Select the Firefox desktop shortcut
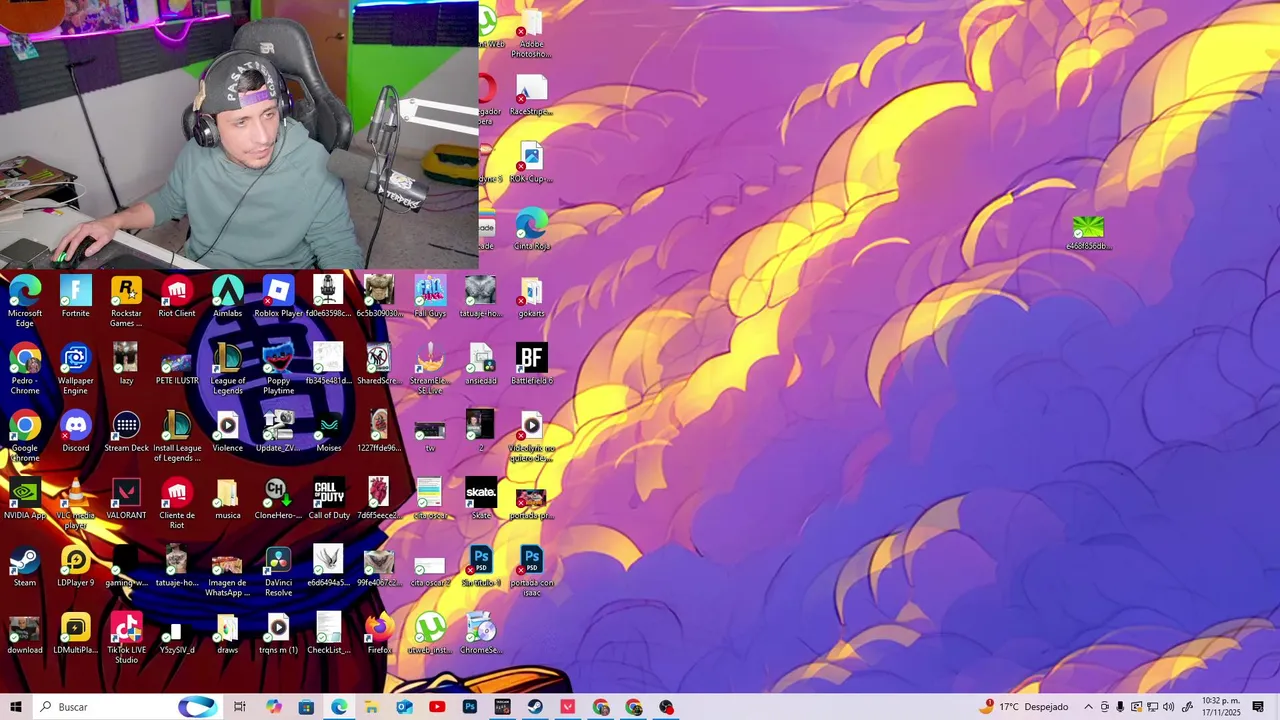 pos(379,633)
